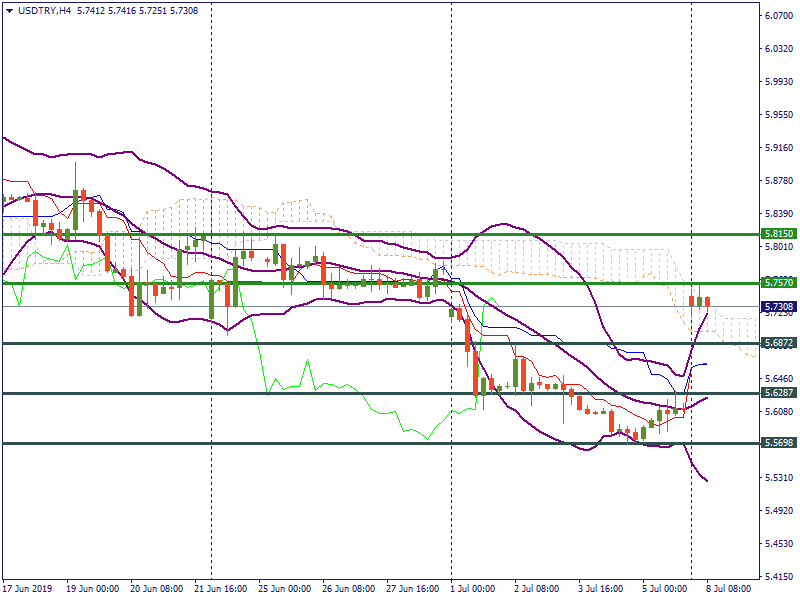Click the 17 Jun 2019 date label
Screen dimensions: 800x600
(x=30, y=589)
